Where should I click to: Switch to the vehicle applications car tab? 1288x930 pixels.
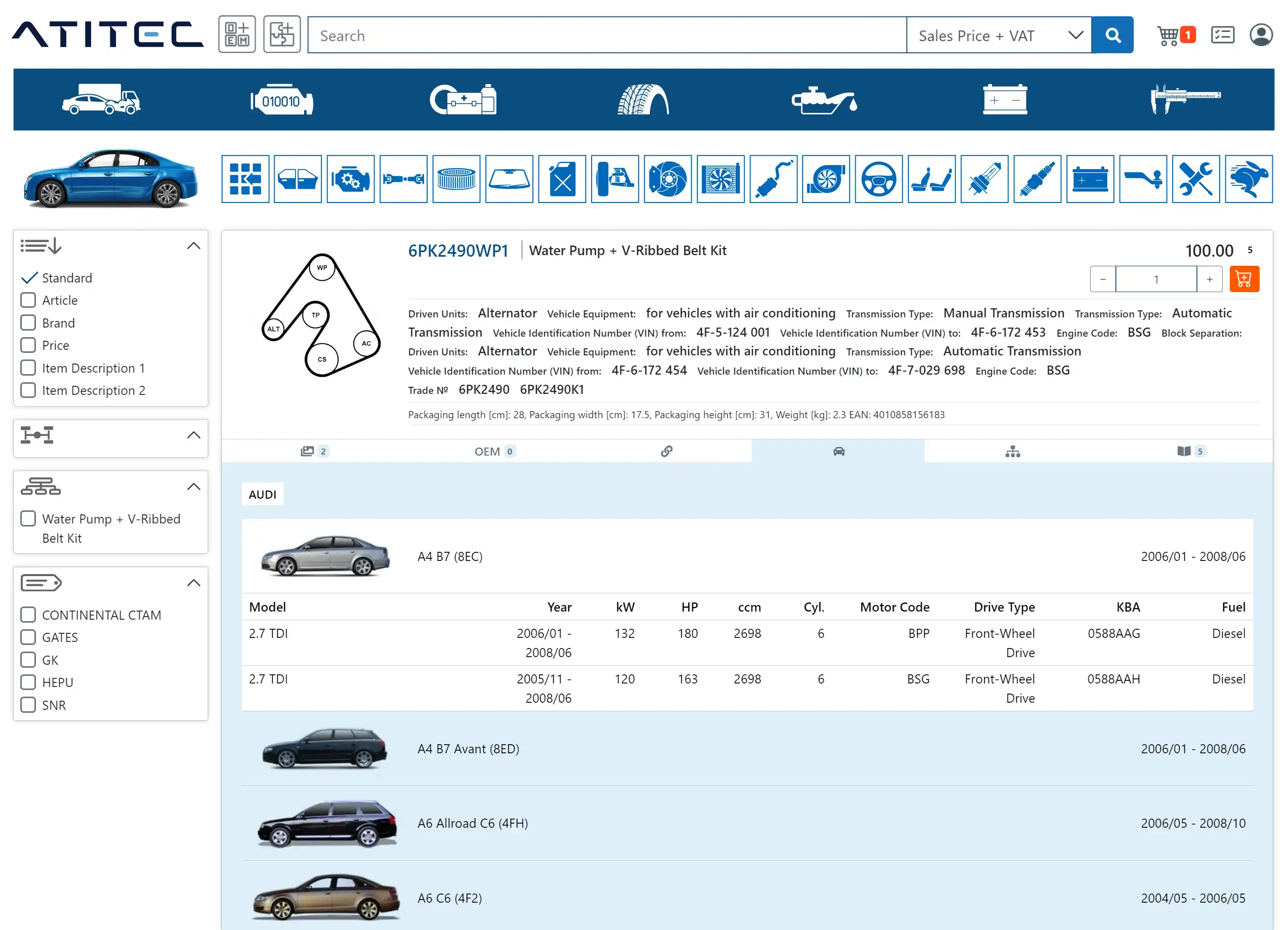pos(838,451)
